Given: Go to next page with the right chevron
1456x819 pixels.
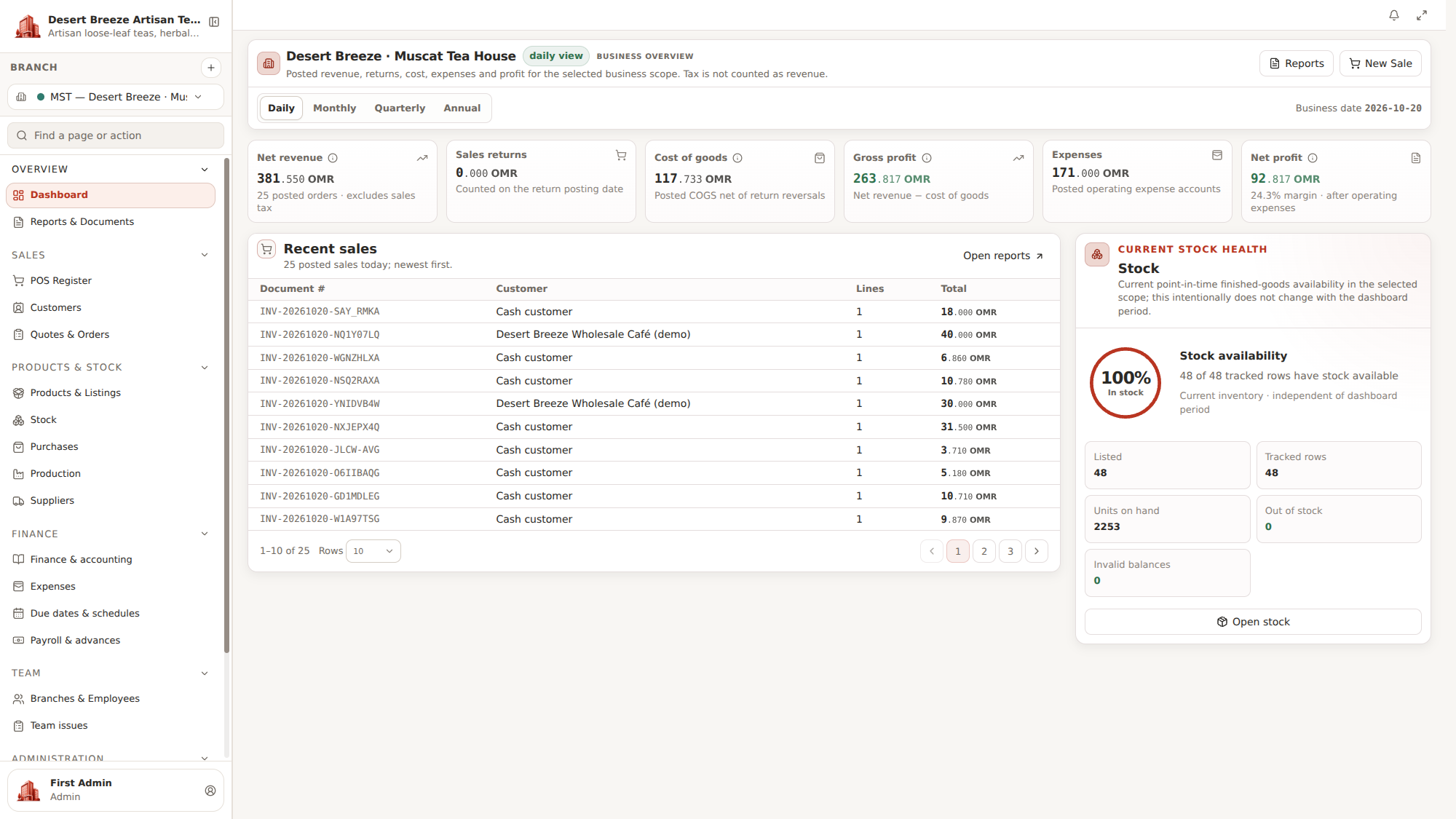Looking at the screenshot, I should pyautogui.click(x=1037, y=551).
